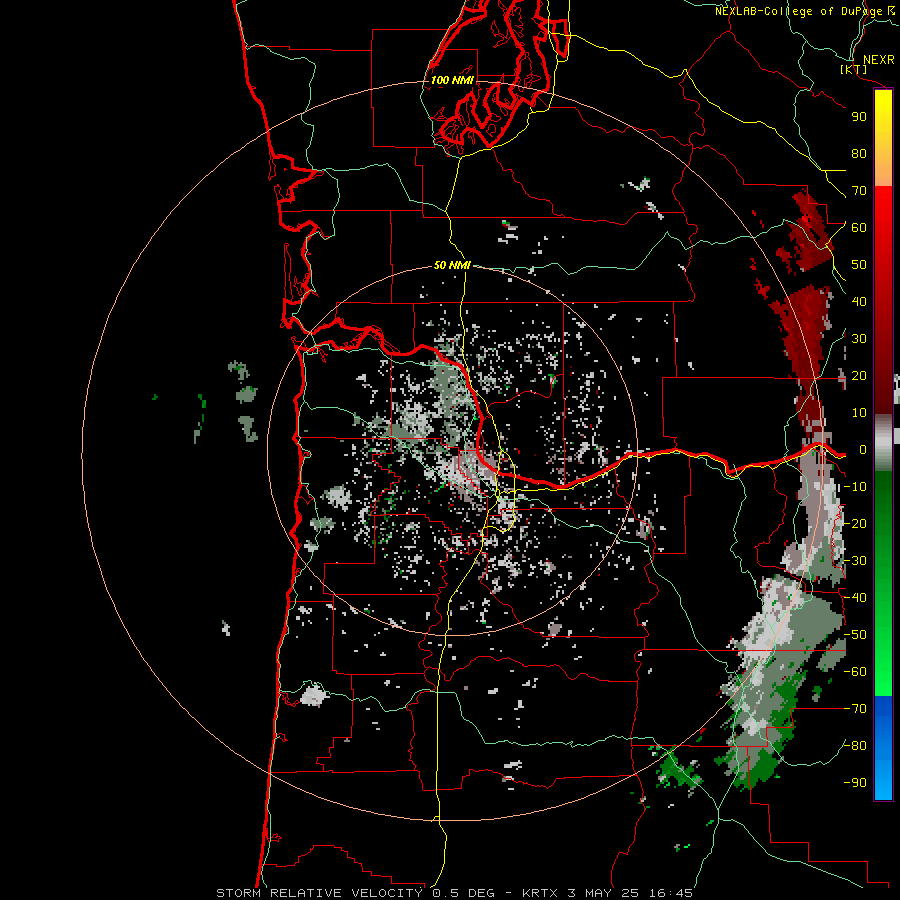Screen dimensions: 900x900
Task: Select the 50 value on velocity scale
Action: click(859, 265)
